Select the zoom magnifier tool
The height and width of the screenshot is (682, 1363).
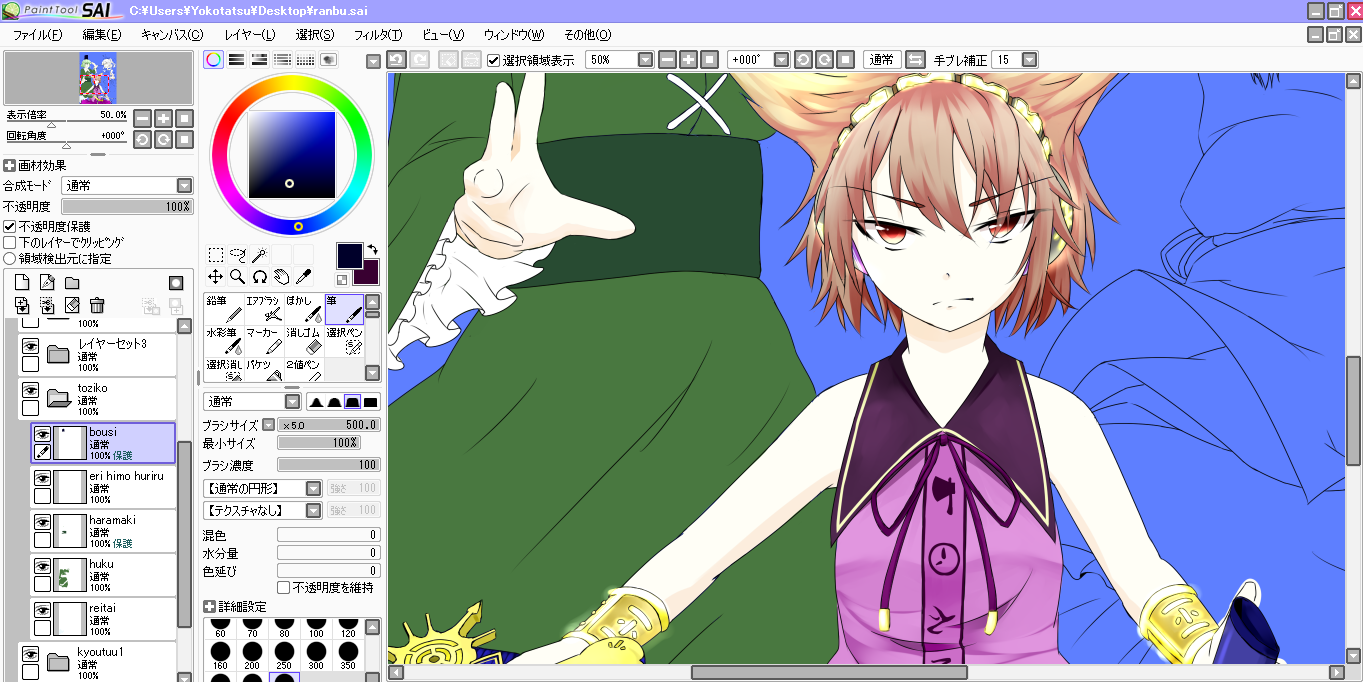[x=238, y=276]
